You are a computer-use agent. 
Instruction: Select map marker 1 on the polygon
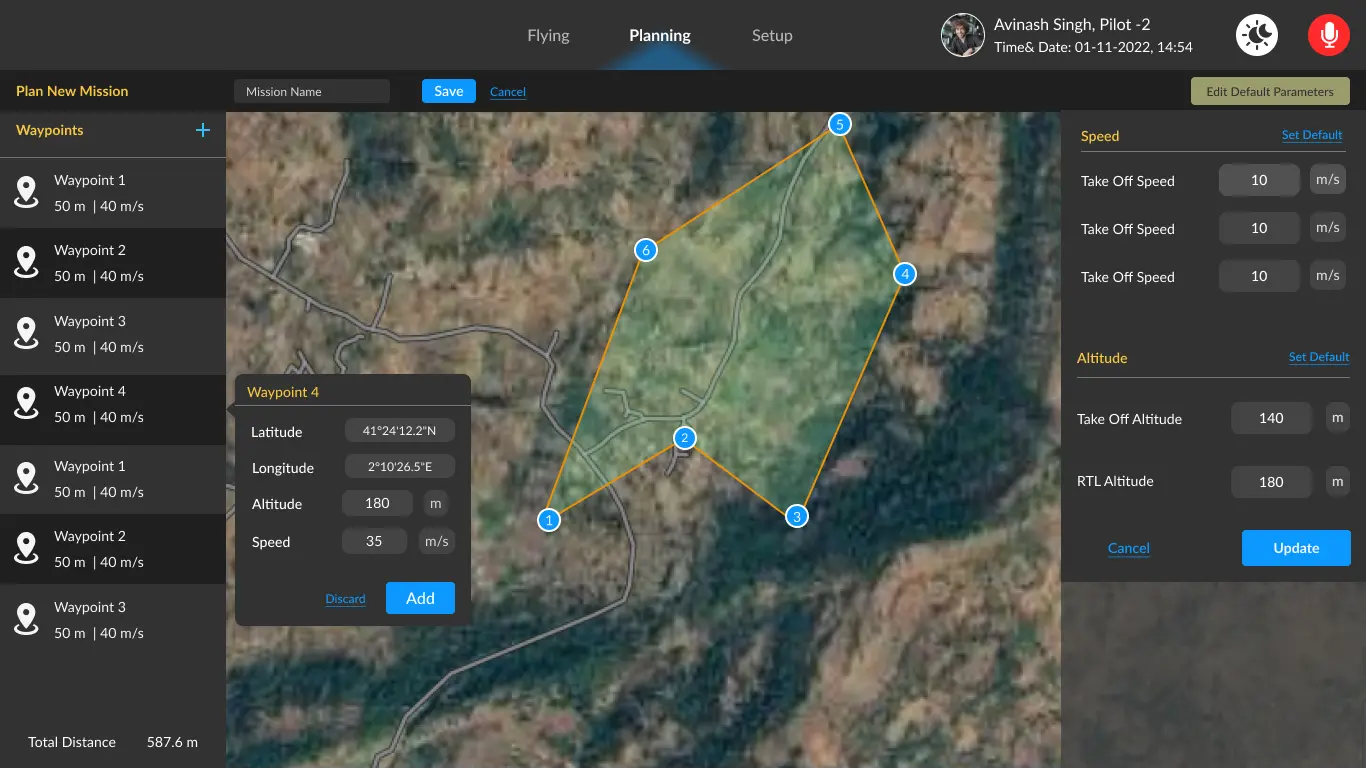(x=548, y=520)
